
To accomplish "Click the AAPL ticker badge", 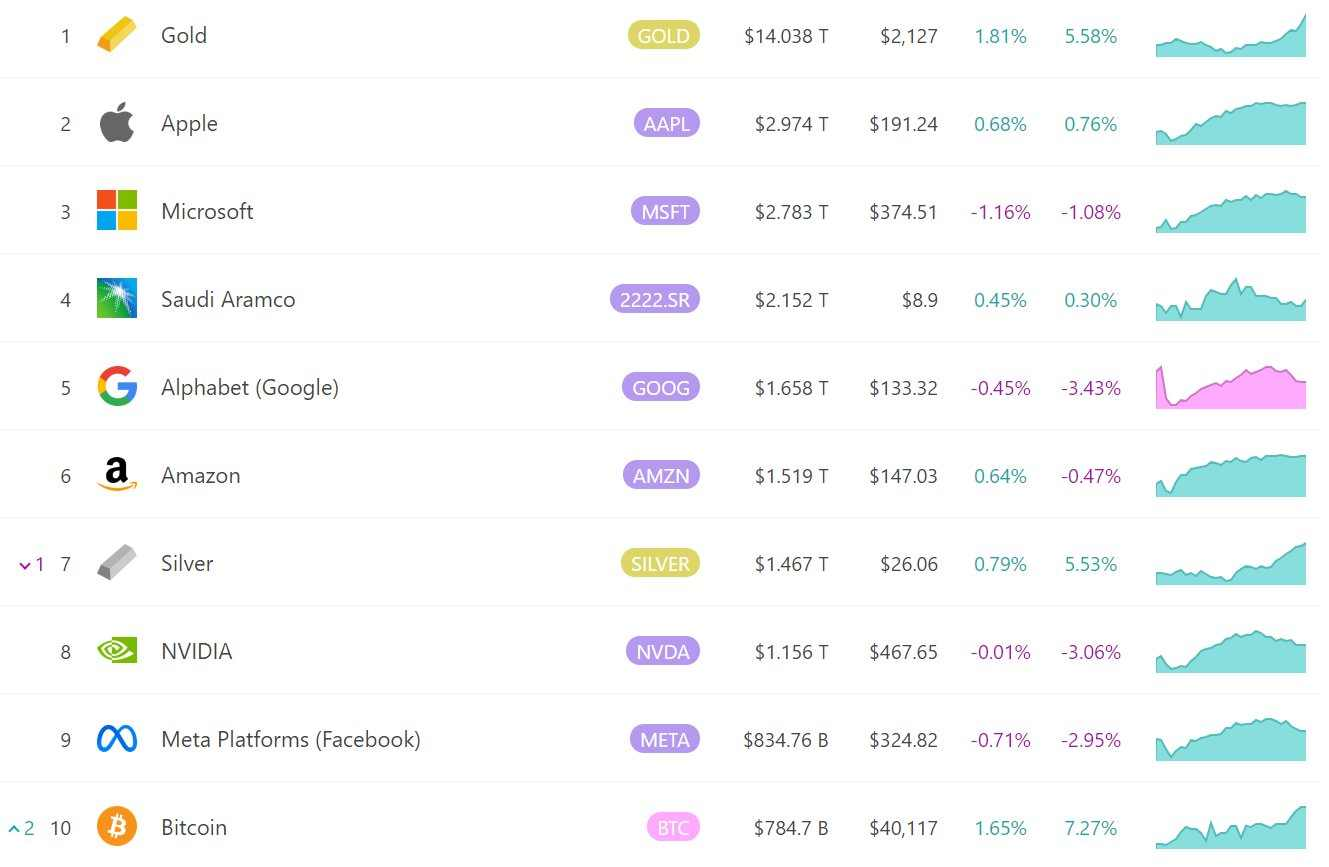I will [x=666, y=124].
